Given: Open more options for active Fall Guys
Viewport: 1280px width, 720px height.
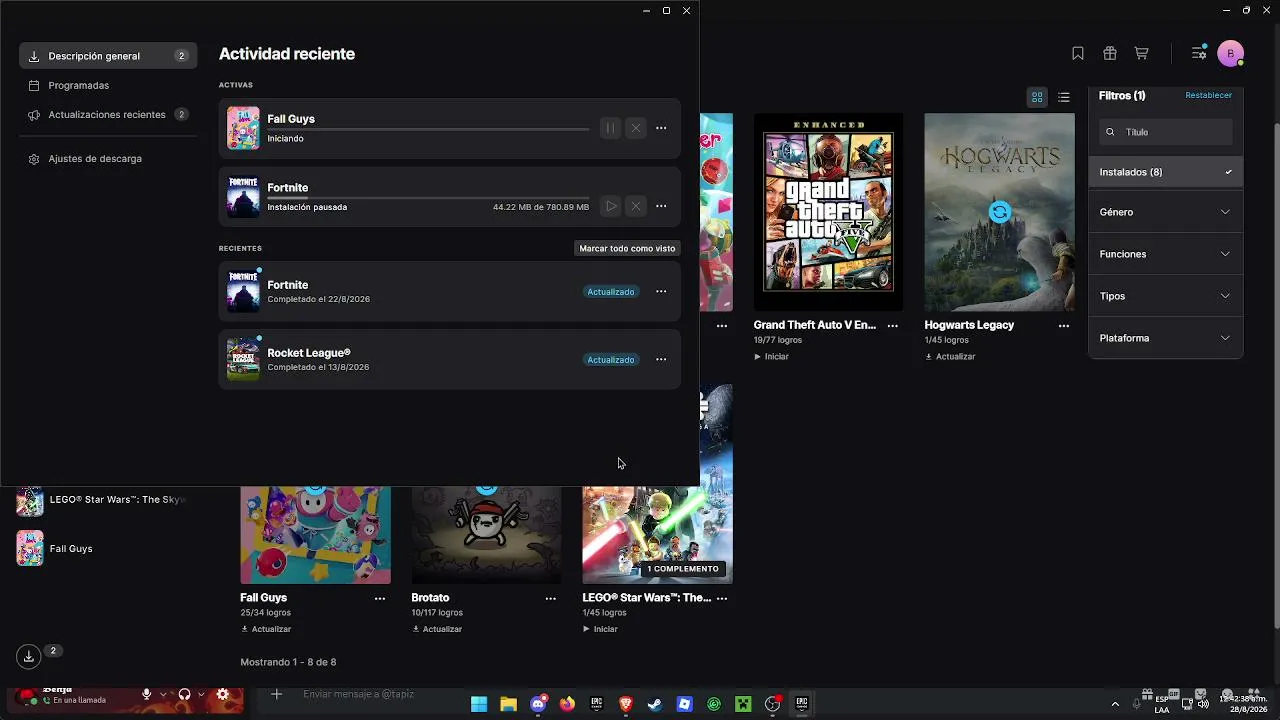Looking at the screenshot, I should (661, 128).
